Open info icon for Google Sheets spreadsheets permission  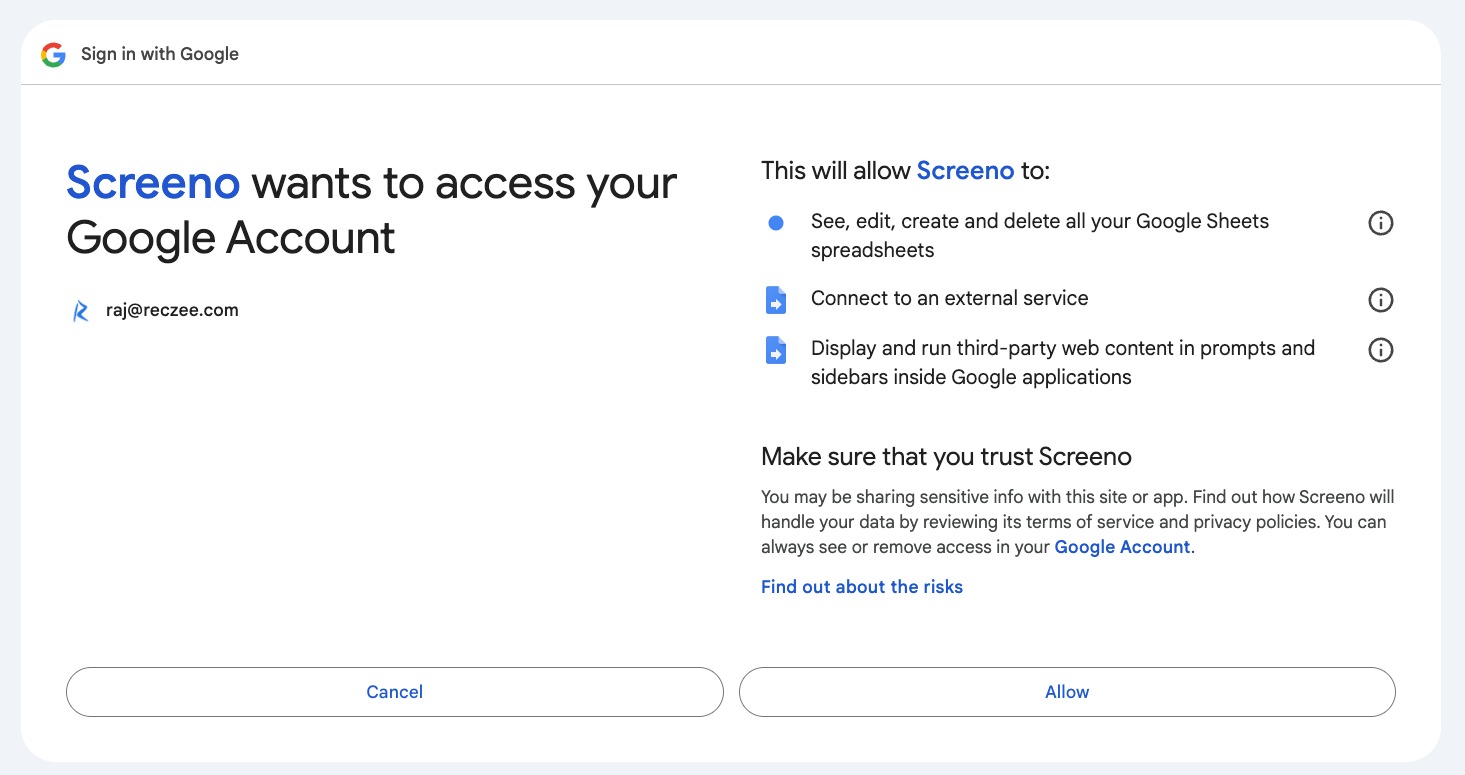click(1380, 223)
